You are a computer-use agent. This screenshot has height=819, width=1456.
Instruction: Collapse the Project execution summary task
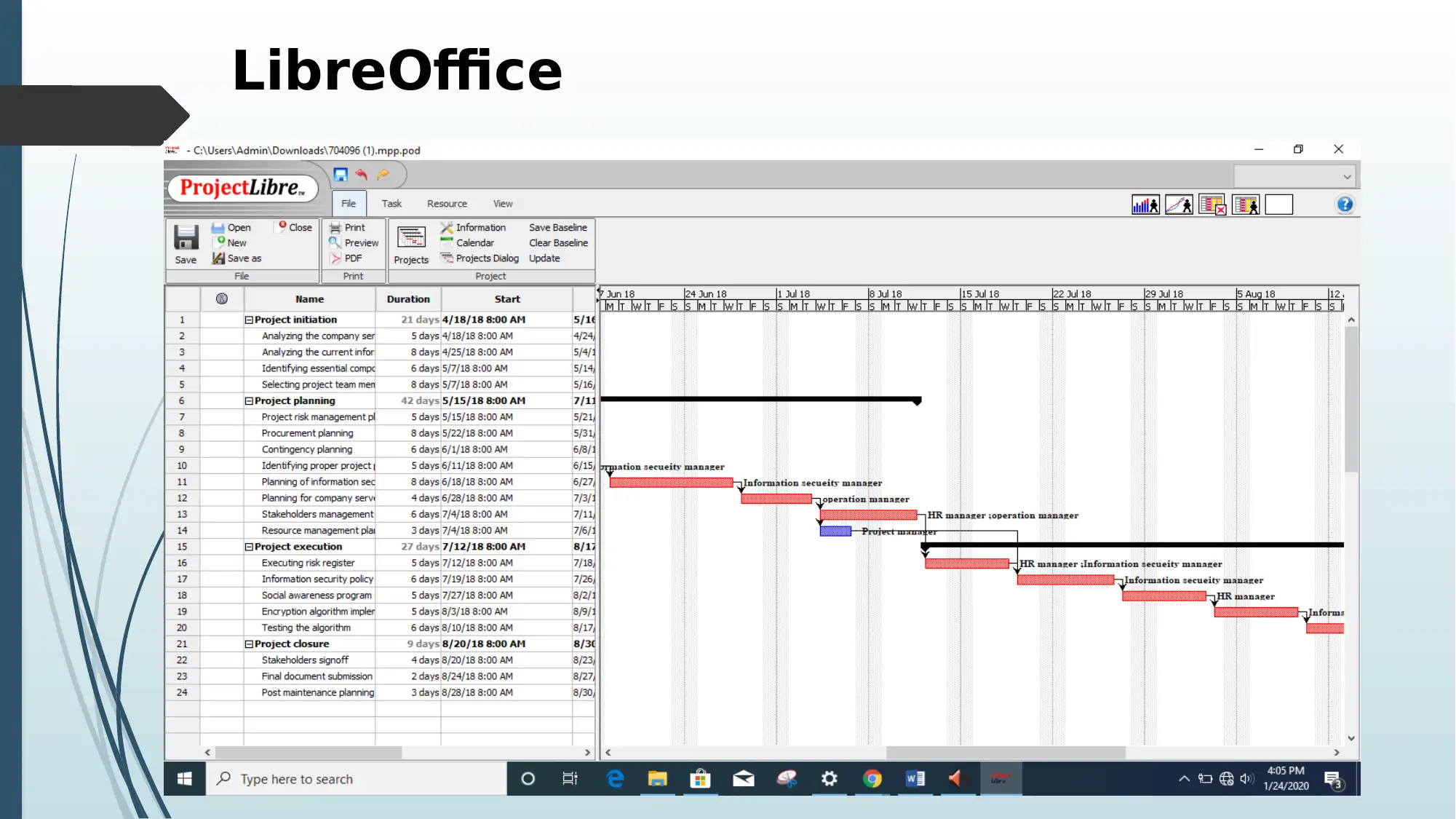(x=249, y=547)
